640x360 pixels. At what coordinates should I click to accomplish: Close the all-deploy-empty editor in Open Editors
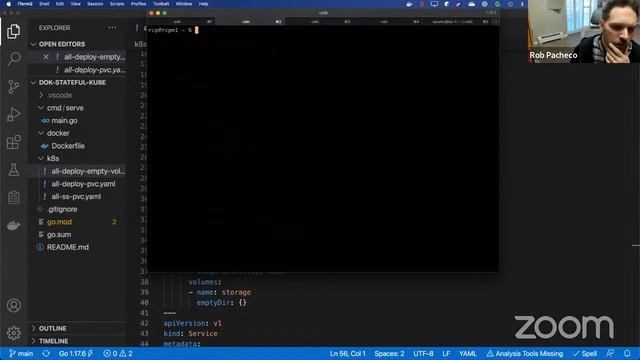(x=46, y=57)
